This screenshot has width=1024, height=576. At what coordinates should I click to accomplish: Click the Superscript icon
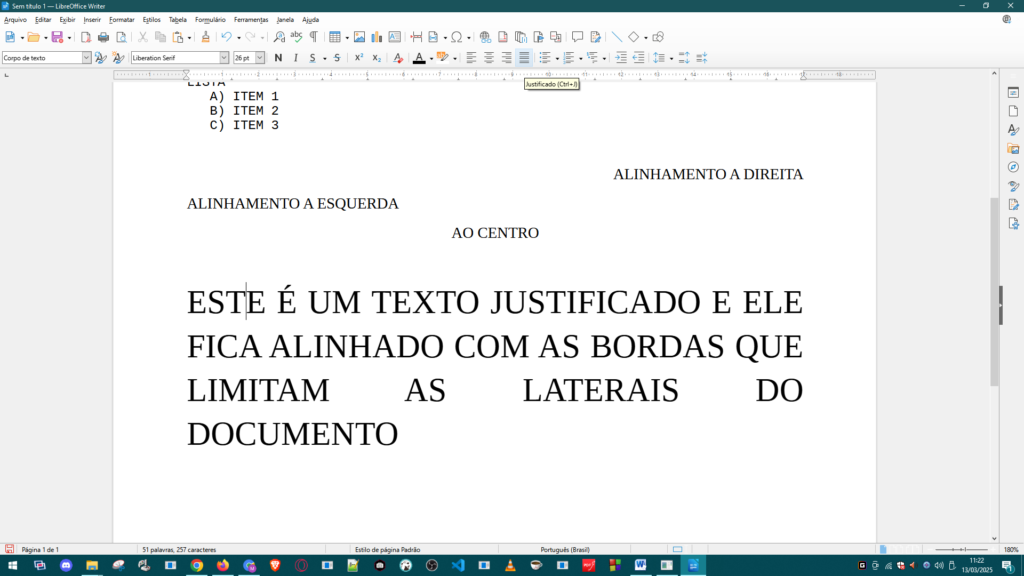click(x=359, y=58)
